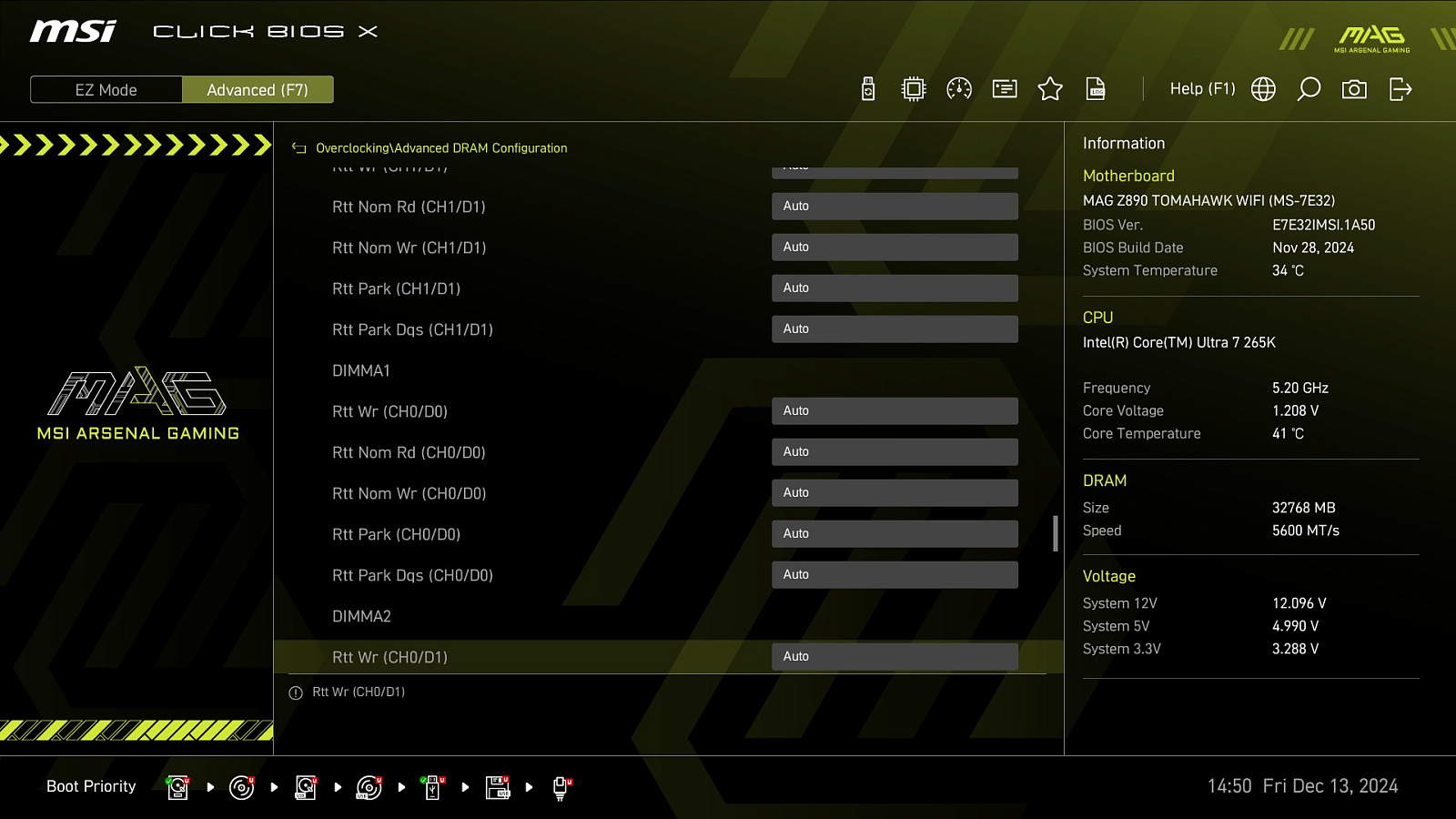Open the profile card icon in top toolbar

click(x=1005, y=89)
